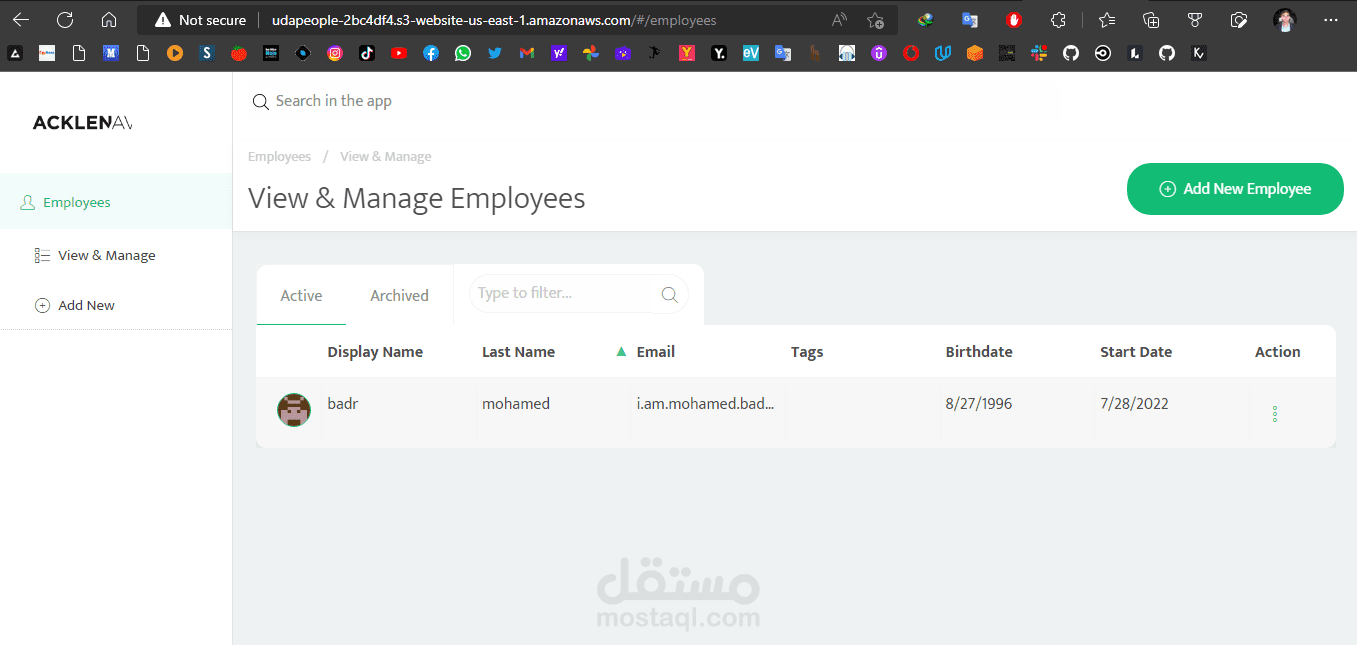Open the Udacity bookmark
Viewport: 1357px width, 645px height.
coord(943,54)
